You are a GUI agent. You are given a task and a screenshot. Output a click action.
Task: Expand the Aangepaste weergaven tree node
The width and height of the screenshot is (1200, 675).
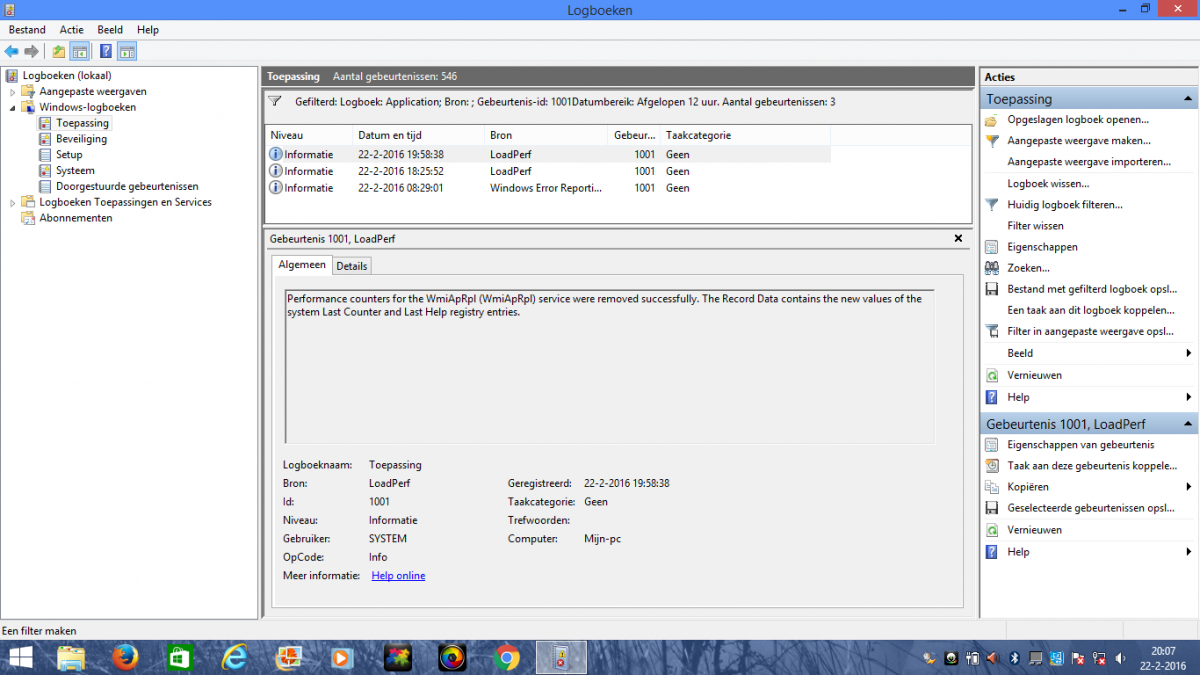[x=12, y=92]
